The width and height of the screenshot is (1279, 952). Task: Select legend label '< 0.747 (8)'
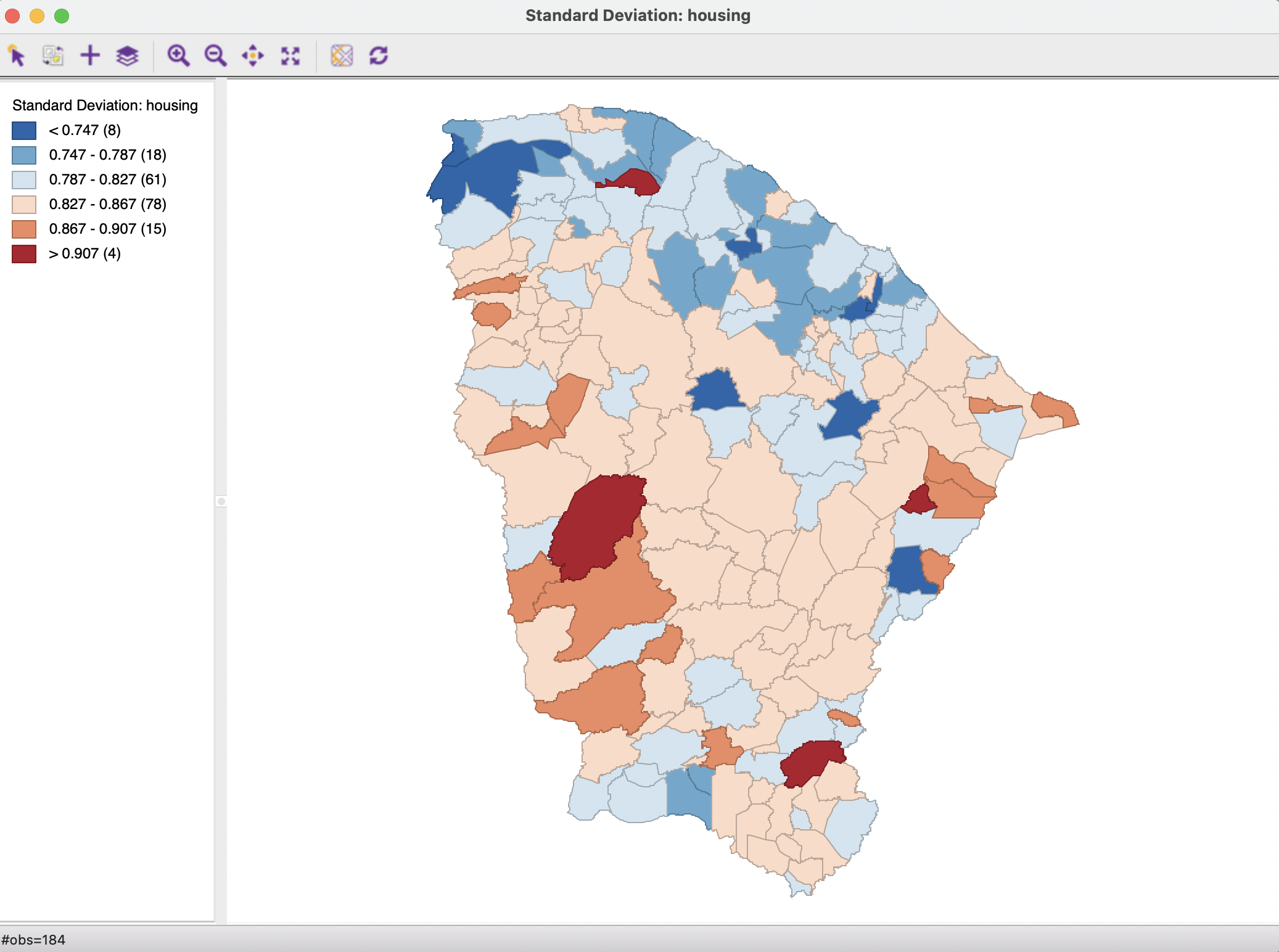85,130
